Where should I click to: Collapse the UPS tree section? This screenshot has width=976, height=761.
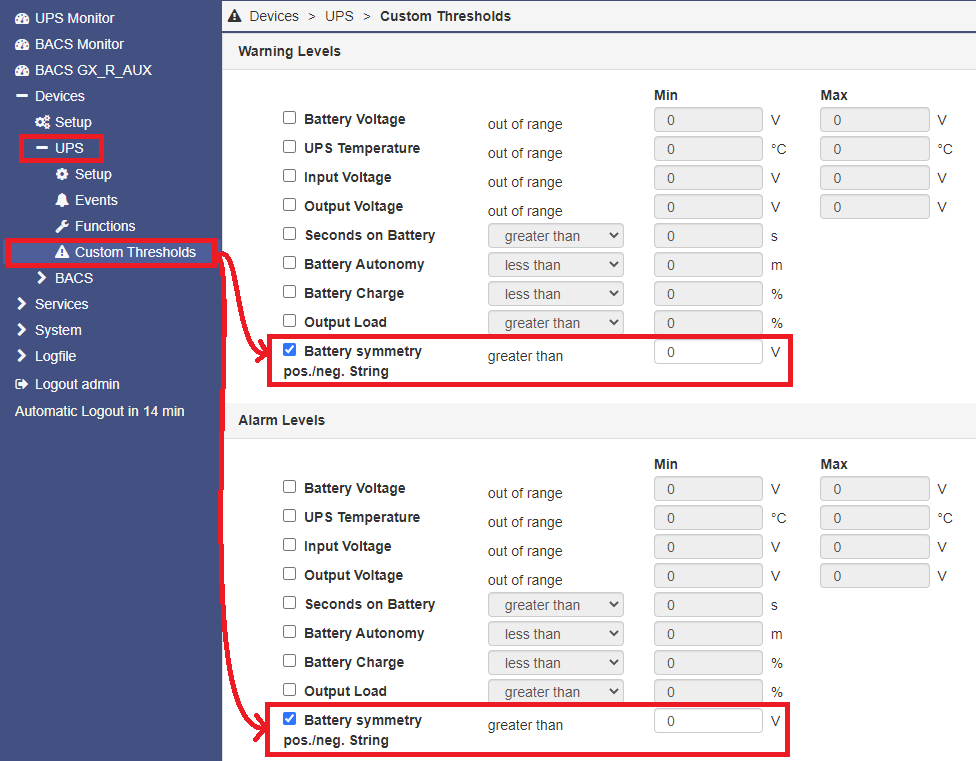pyautogui.click(x=43, y=148)
